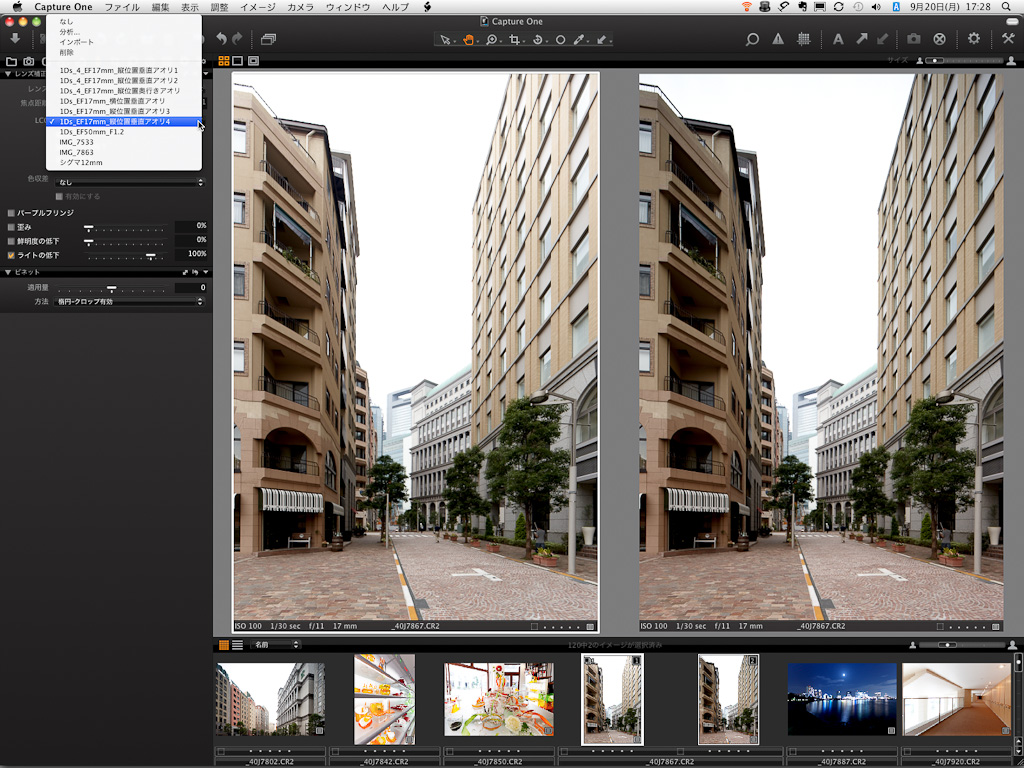Select the hand pan tool

pyautogui.click(x=468, y=39)
